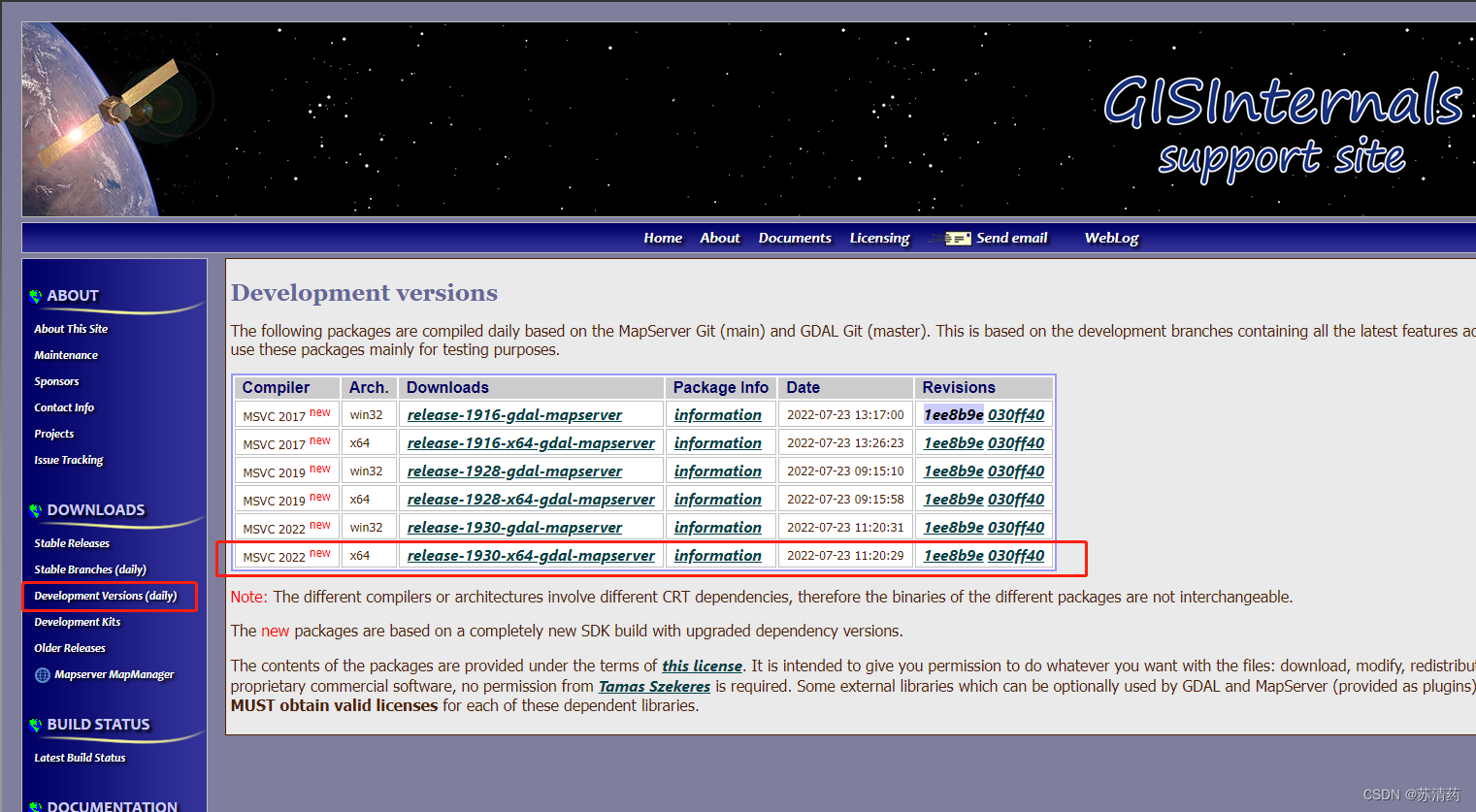Open information for release-1916-x64 row
Image resolution: width=1476 pixels, height=812 pixels.
pos(718,443)
